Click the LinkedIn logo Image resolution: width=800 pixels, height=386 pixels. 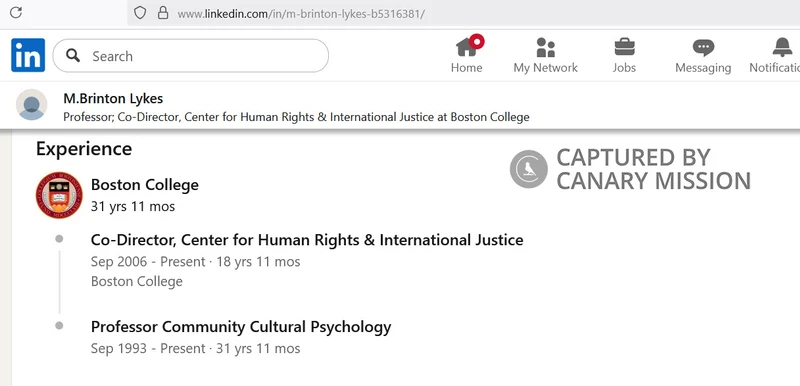click(28, 55)
